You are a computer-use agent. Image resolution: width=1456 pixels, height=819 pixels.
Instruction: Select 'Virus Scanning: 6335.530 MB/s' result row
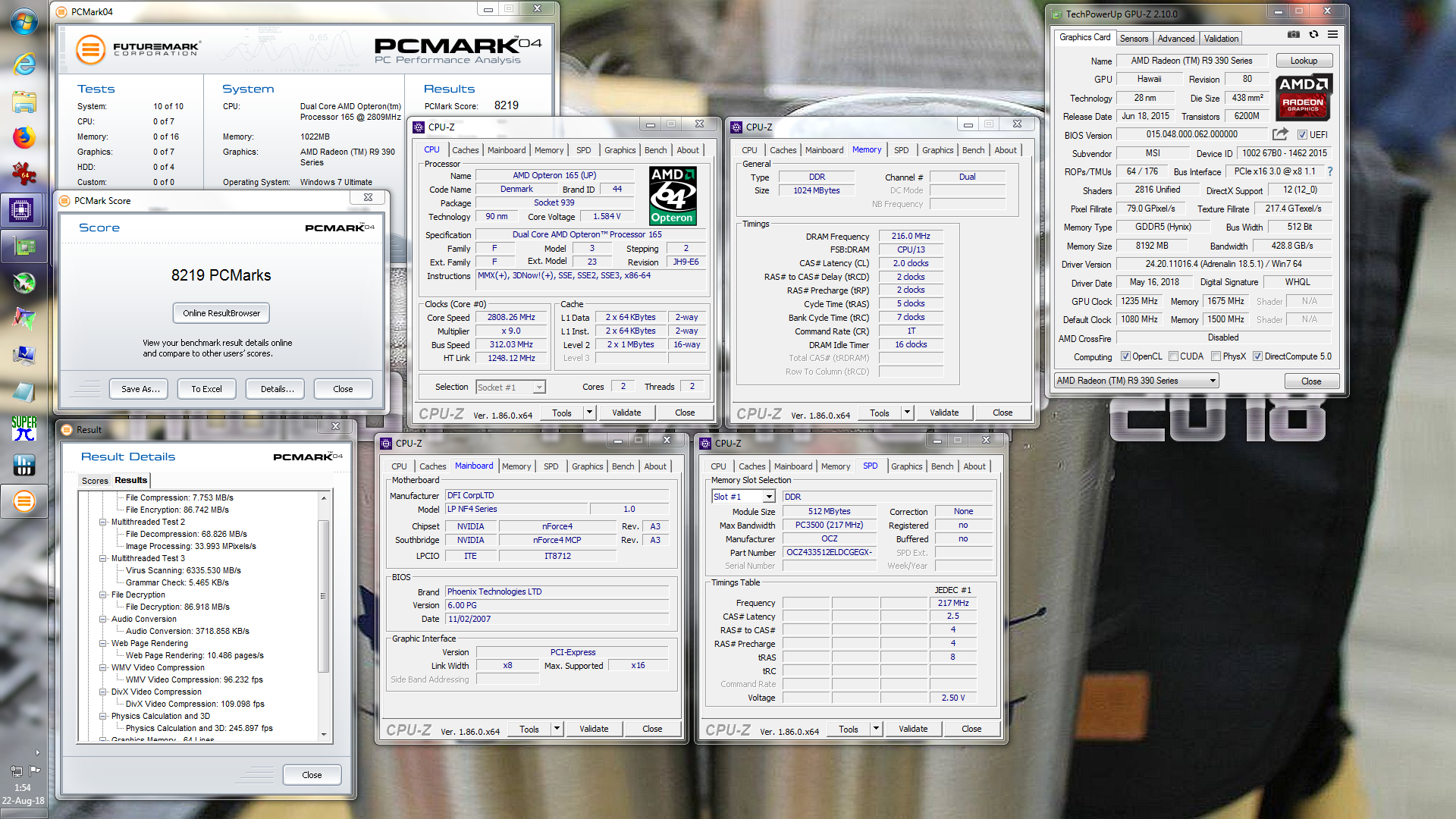(x=183, y=570)
